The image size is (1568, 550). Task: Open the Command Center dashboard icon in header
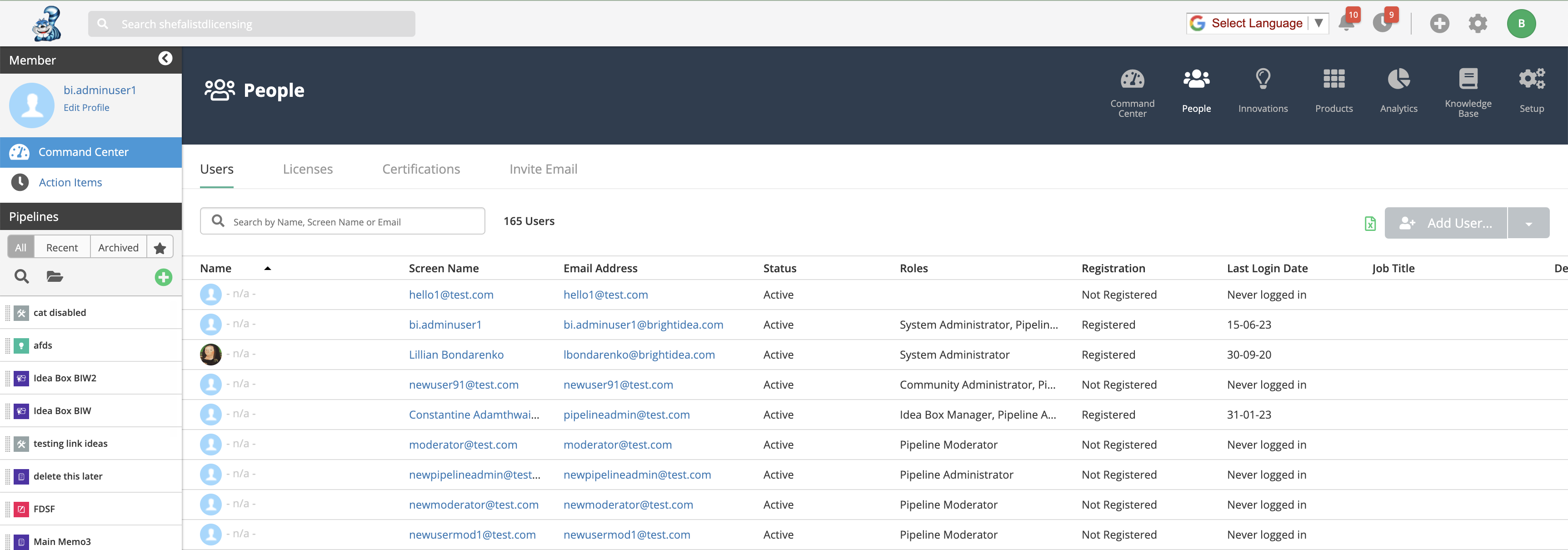pyautogui.click(x=1132, y=79)
